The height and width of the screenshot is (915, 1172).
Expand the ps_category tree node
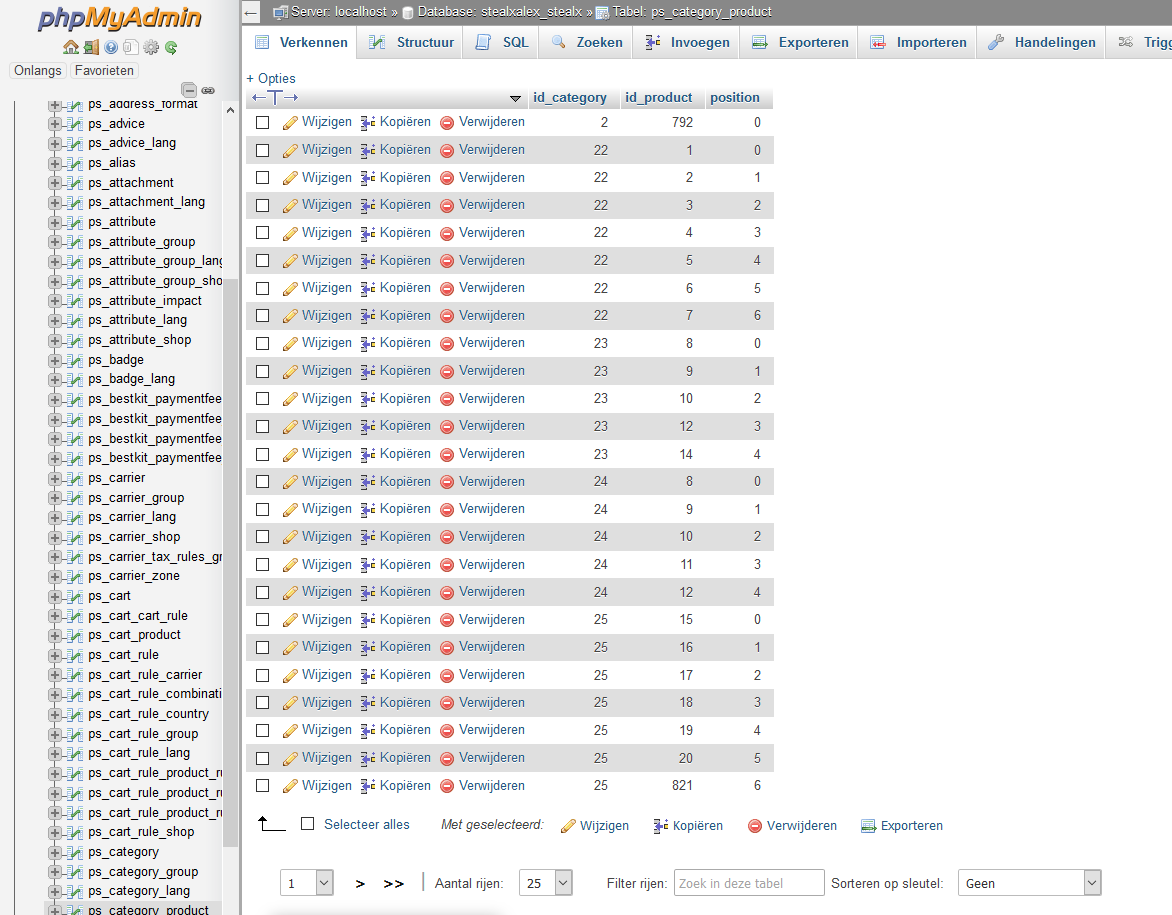pos(55,852)
